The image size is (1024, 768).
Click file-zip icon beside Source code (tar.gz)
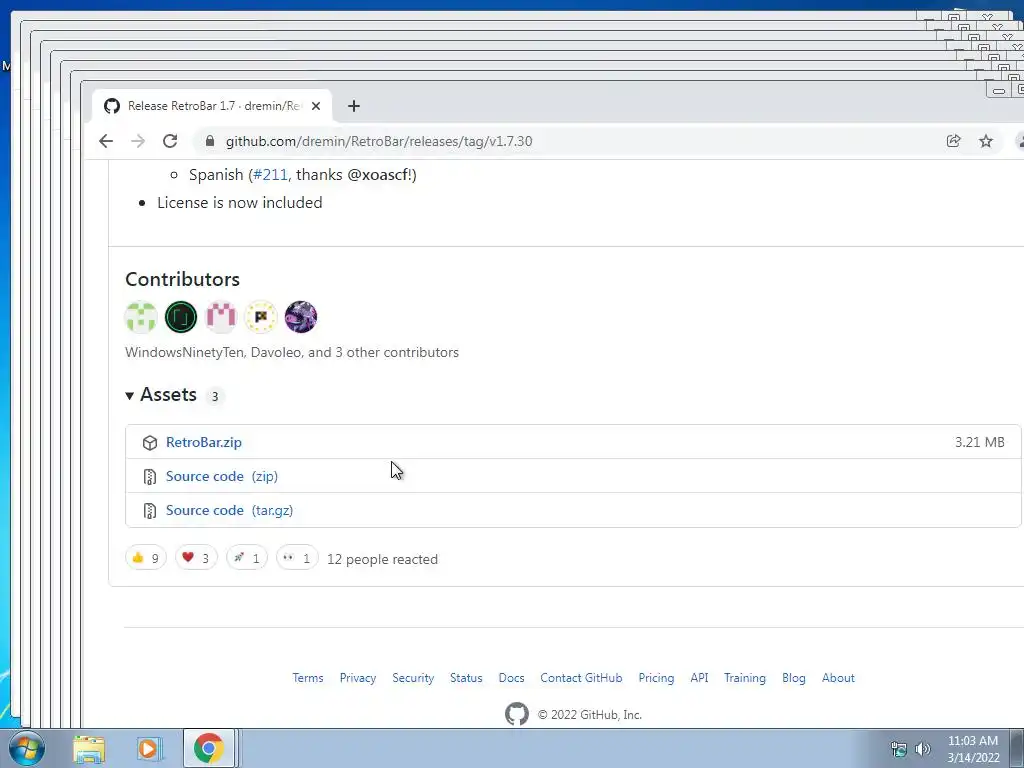[150, 511]
